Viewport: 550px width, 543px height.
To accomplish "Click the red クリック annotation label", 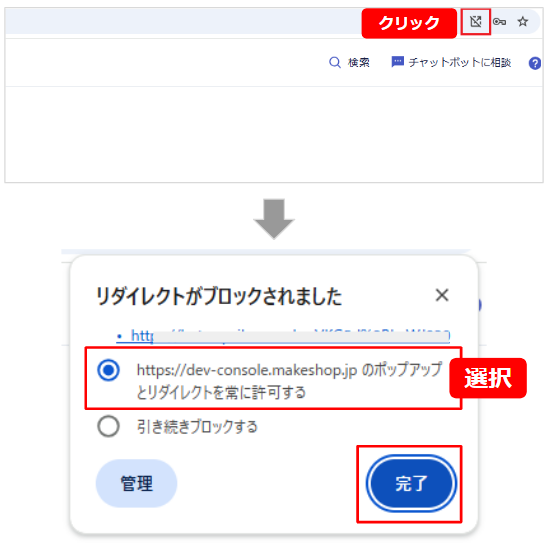I will point(409,23).
